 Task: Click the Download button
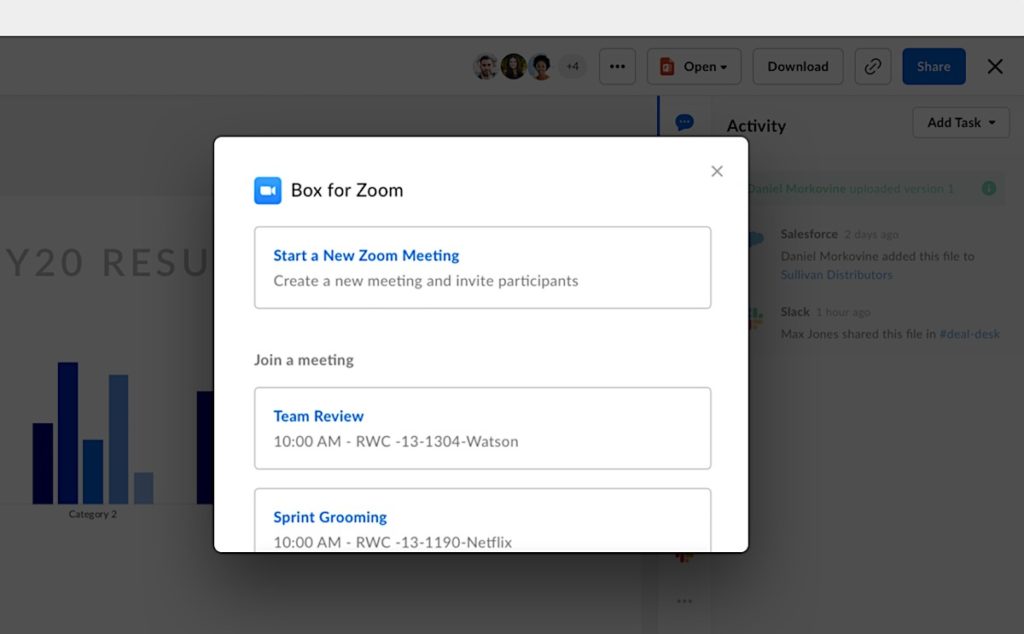point(798,67)
